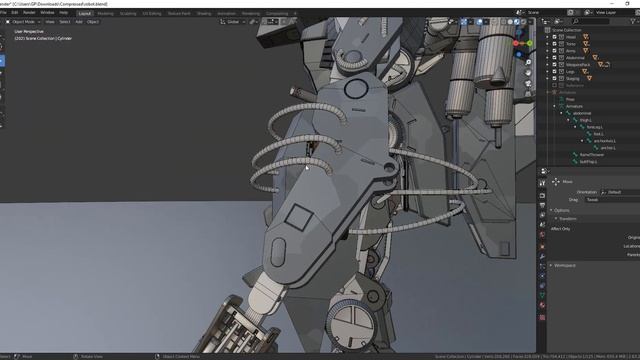Switch to the UV Editing workspace tab
Screen dimensions: 640x360
[152, 13]
